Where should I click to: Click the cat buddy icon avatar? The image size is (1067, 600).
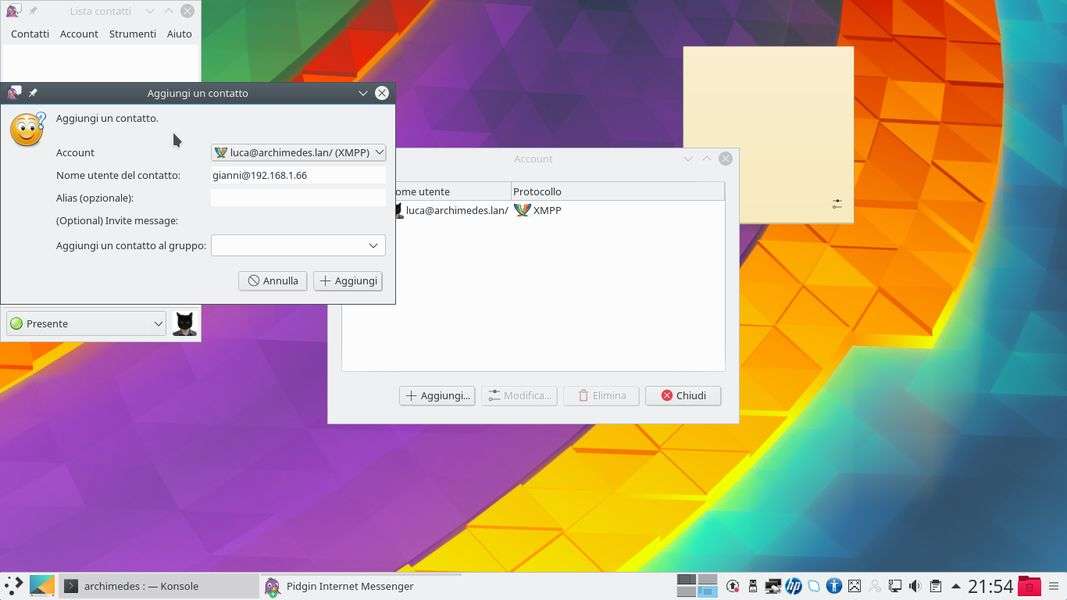point(184,323)
